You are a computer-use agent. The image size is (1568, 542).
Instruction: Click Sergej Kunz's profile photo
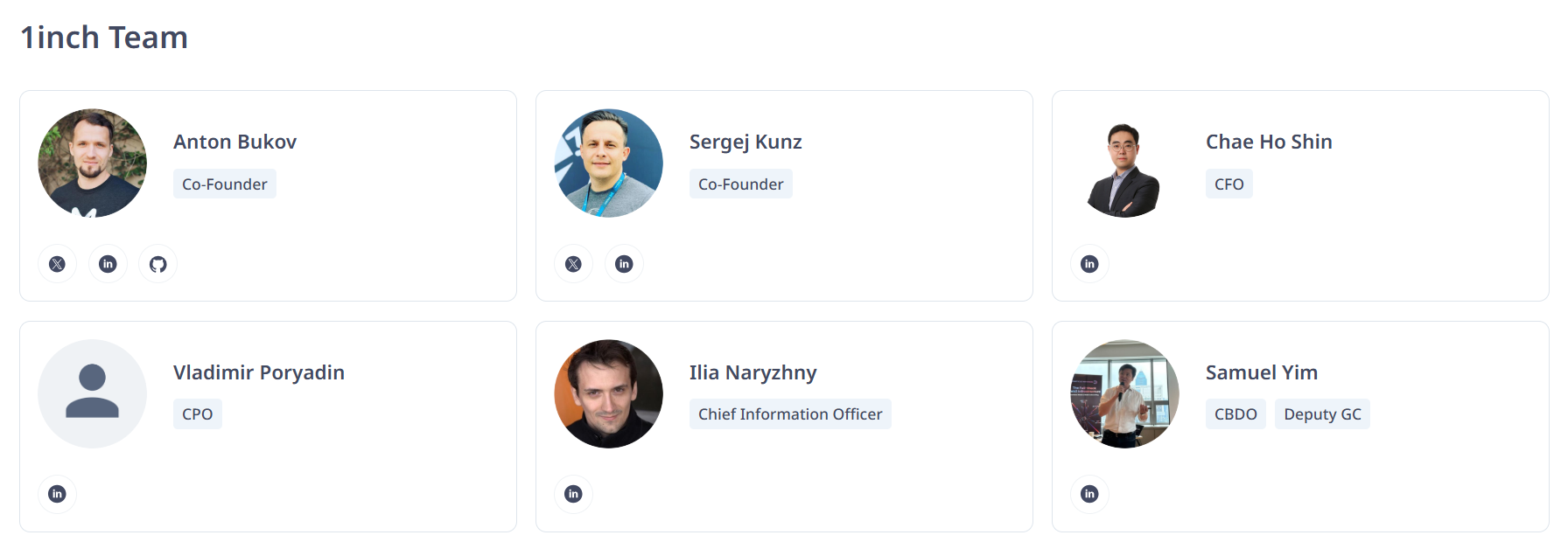[x=608, y=163]
